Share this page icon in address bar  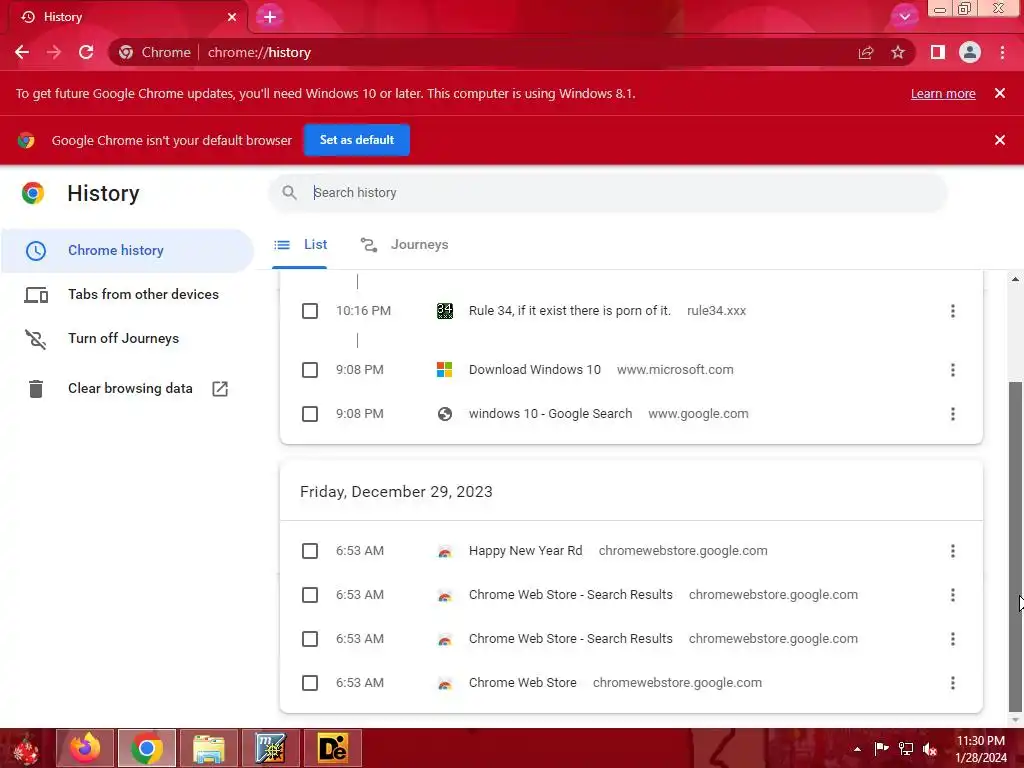(x=866, y=52)
